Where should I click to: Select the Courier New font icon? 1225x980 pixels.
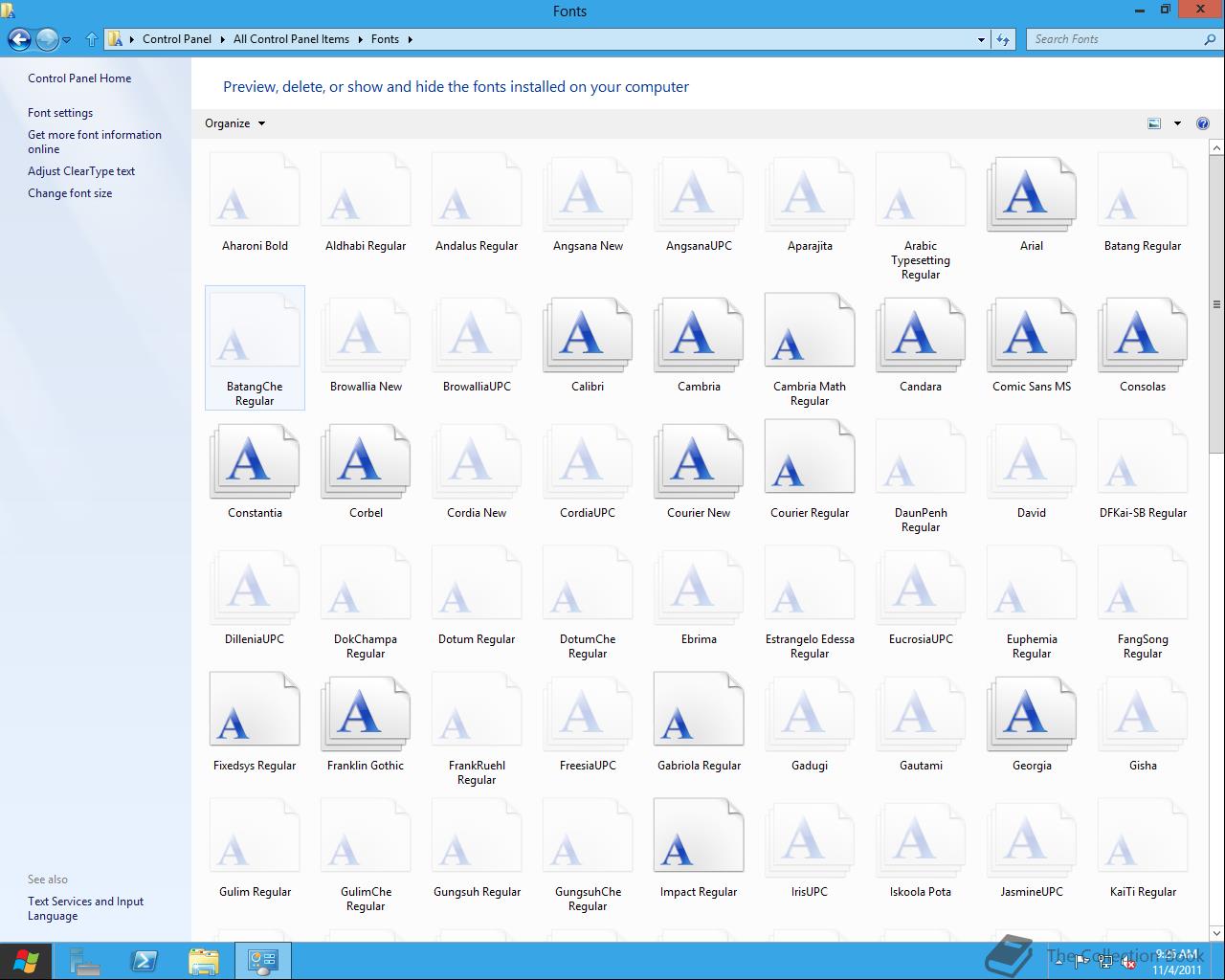pyautogui.click(x=699, y=462)
